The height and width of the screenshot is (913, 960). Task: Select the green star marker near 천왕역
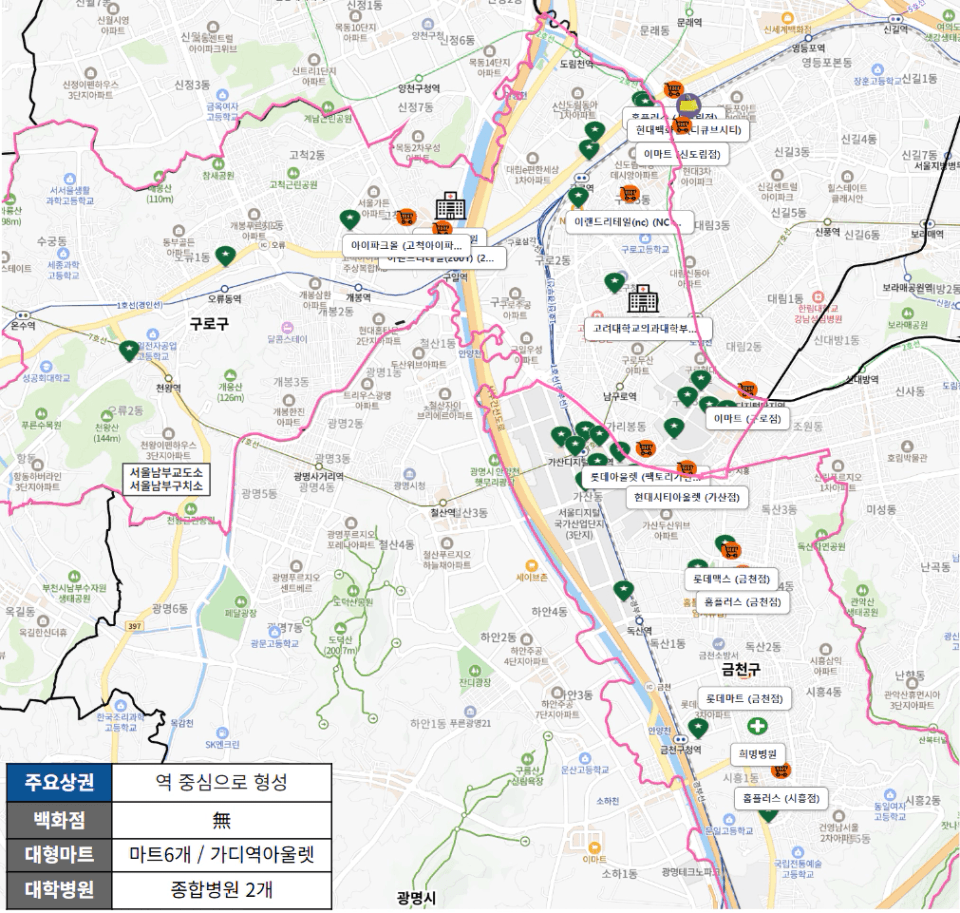129,351
